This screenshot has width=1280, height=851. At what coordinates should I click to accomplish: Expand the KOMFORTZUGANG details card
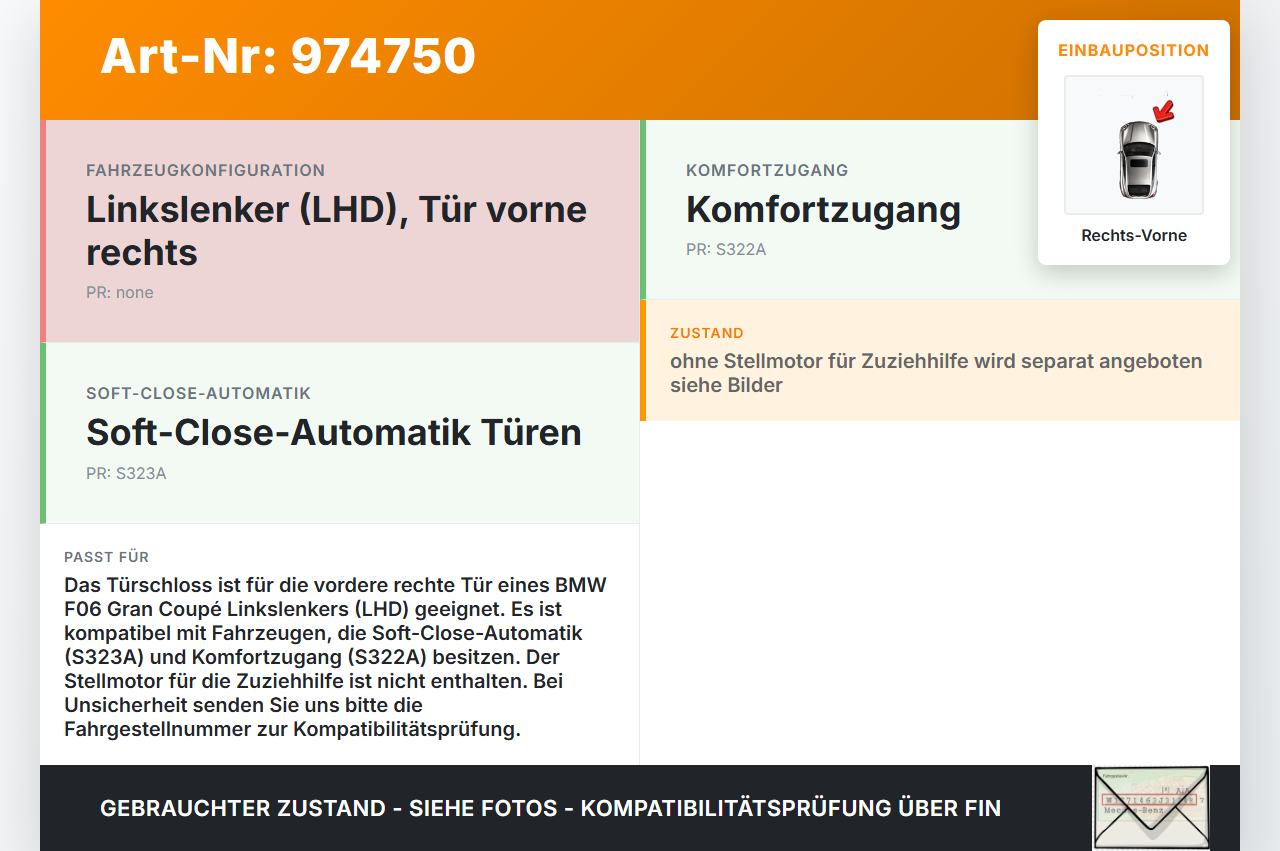(x=940, y=207)
